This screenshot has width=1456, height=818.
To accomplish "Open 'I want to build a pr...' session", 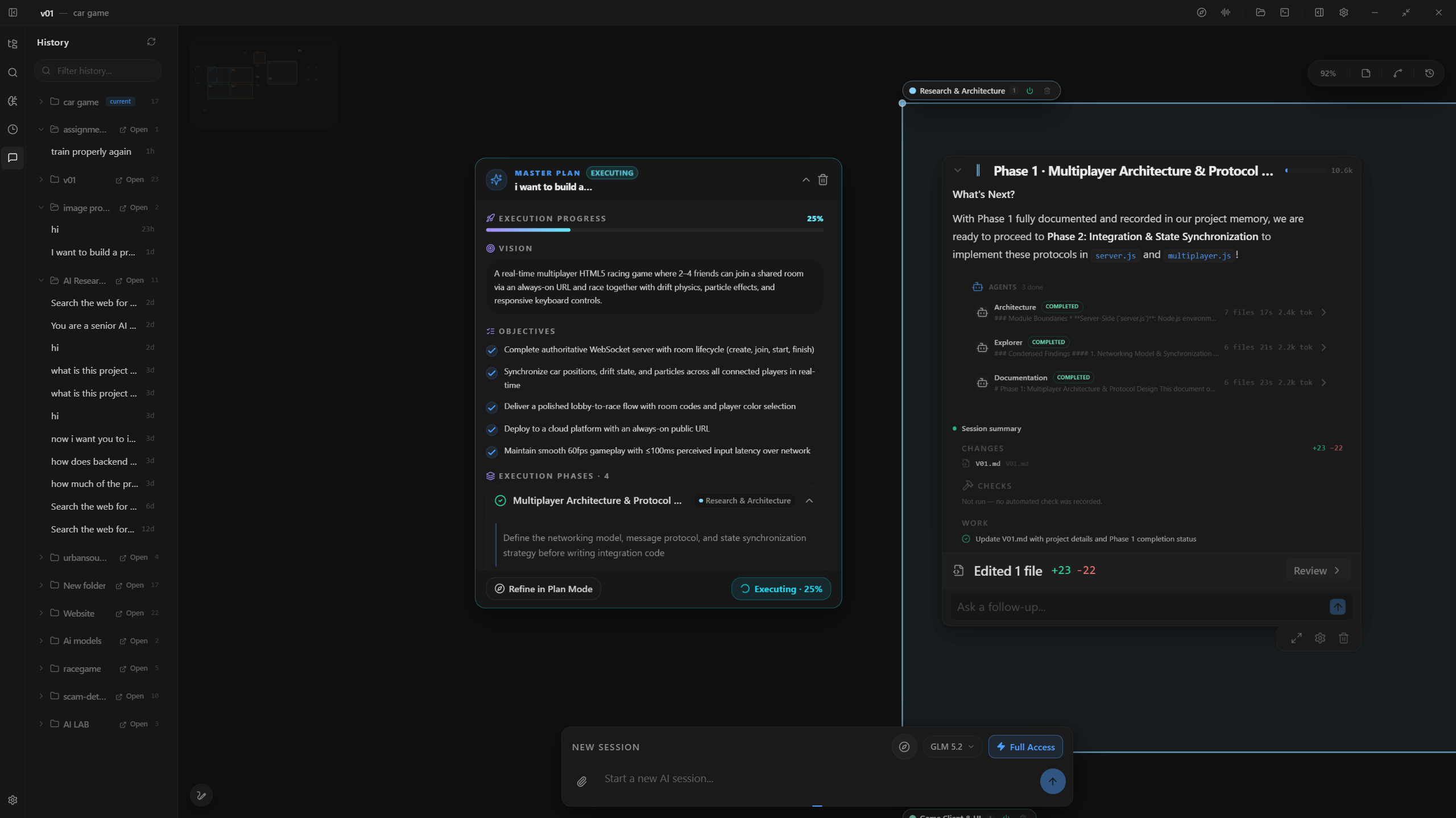I will [x=101, y=252].
